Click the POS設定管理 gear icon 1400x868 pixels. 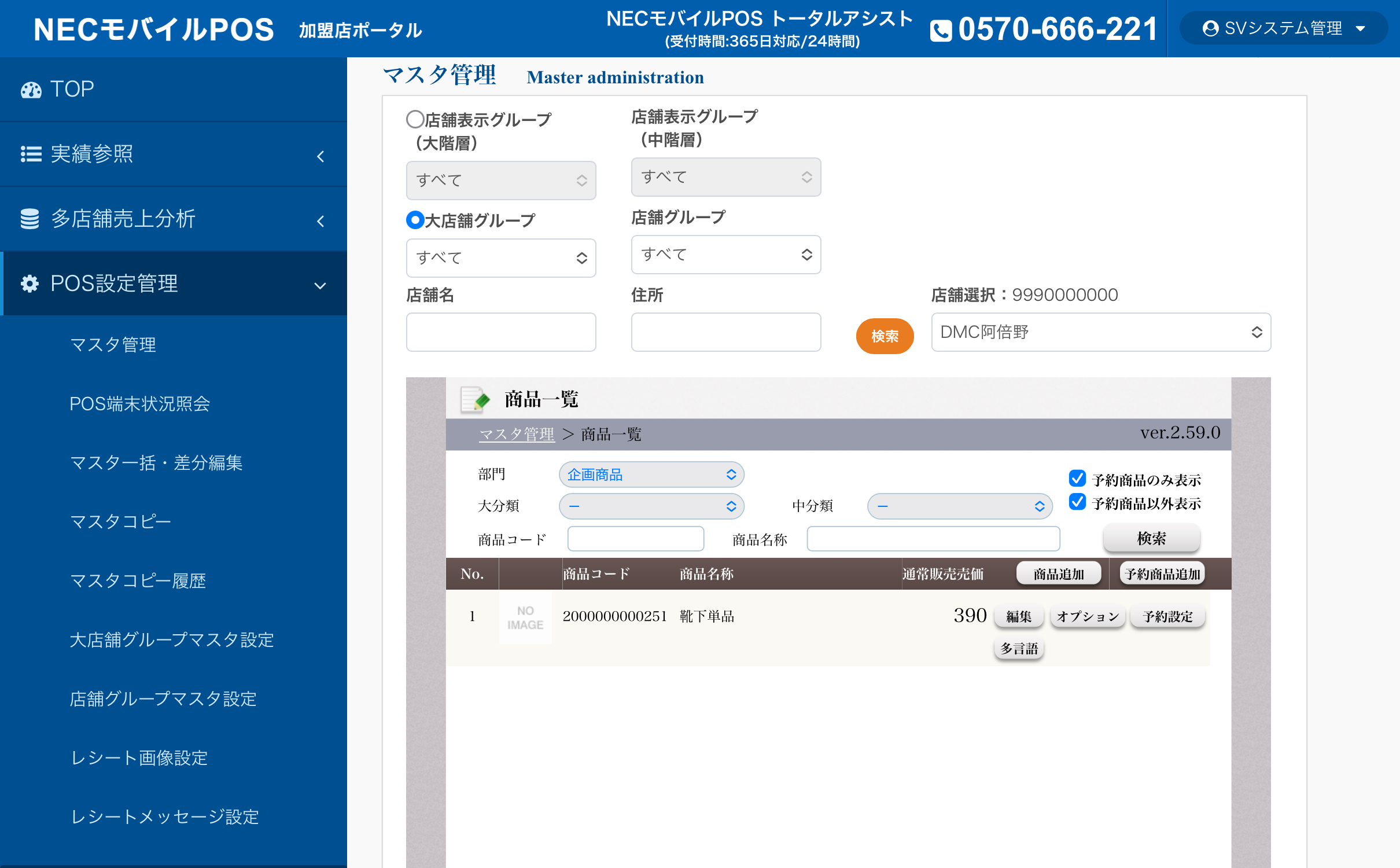tap(30, 284)
